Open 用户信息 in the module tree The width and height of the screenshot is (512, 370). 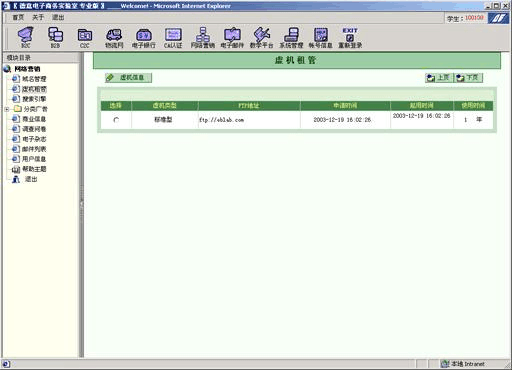click(x=34, y=159)
